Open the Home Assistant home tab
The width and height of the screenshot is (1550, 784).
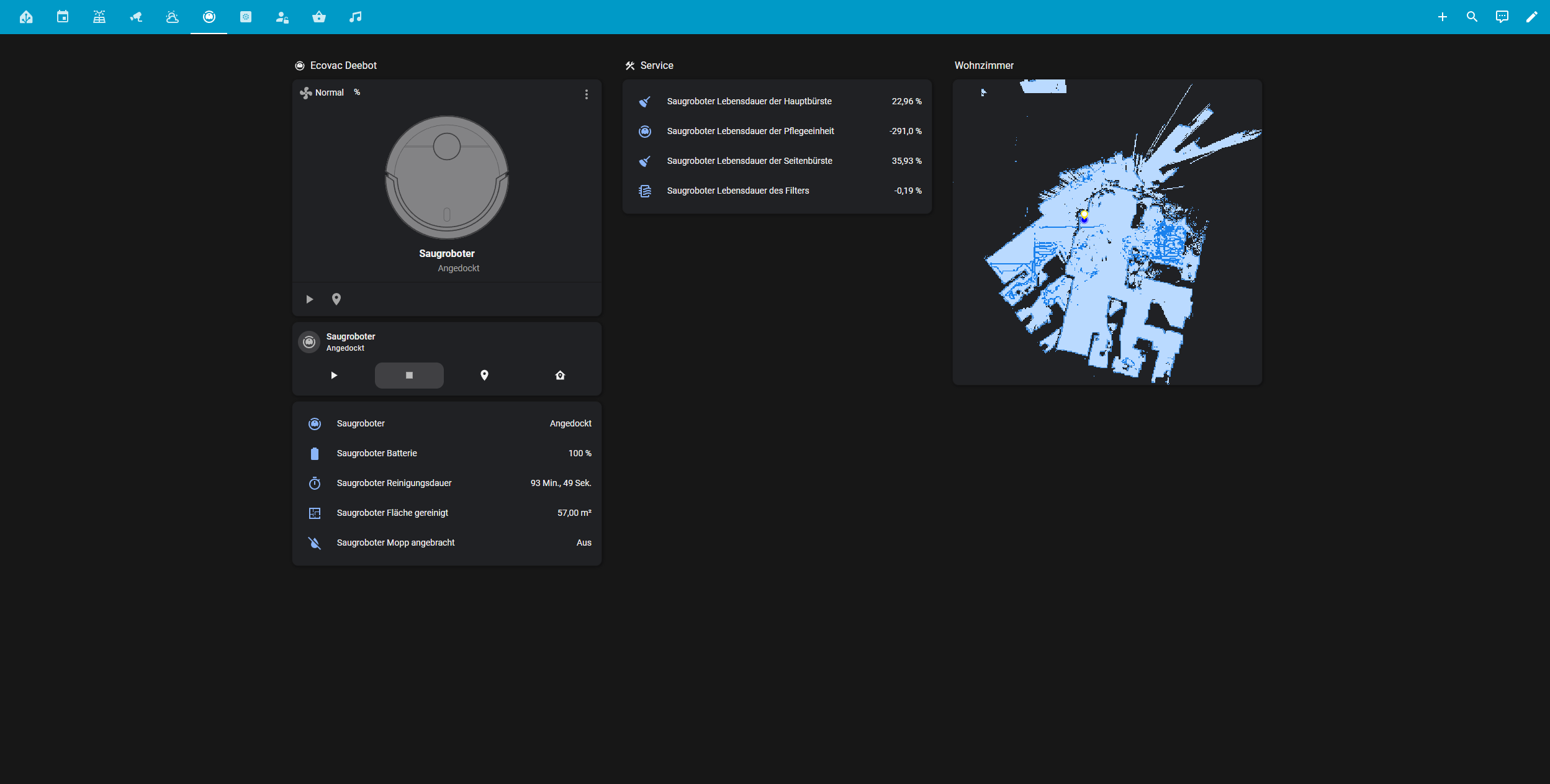pos(26,17)
